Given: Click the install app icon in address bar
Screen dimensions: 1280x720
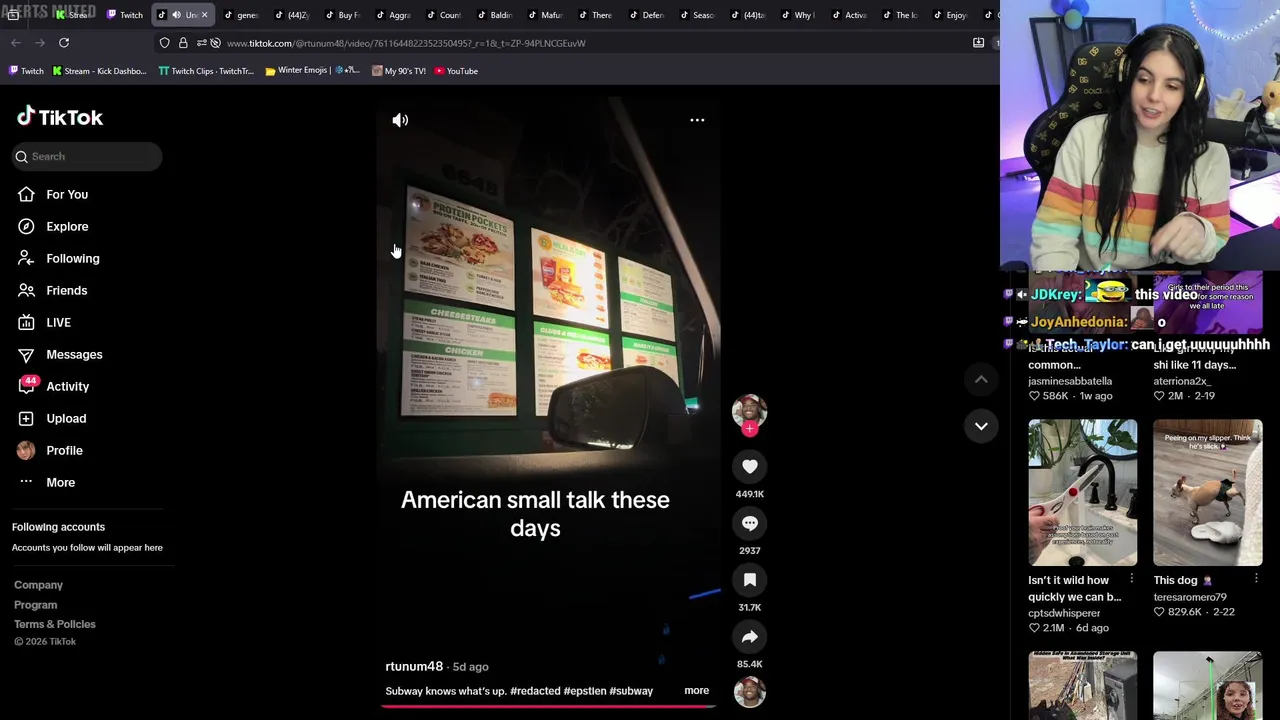Looking at the screenshot, I should click(978, 43).
